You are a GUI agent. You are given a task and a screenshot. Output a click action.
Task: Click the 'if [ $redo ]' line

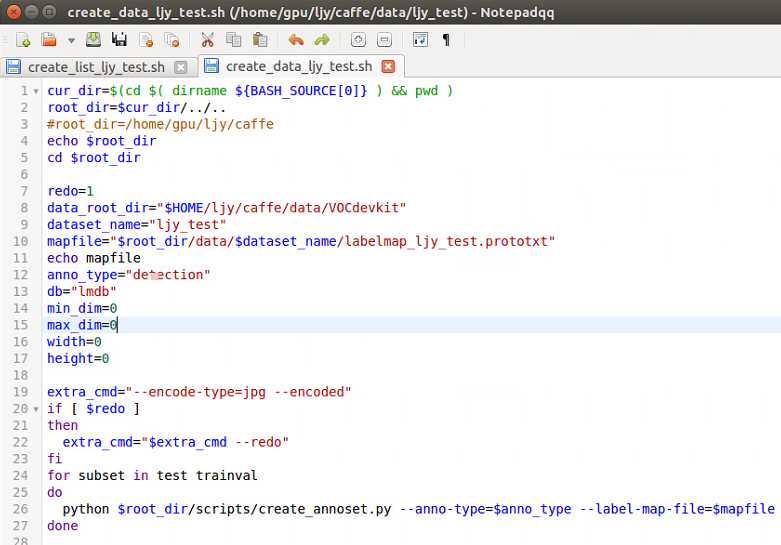tap(94, 409)
